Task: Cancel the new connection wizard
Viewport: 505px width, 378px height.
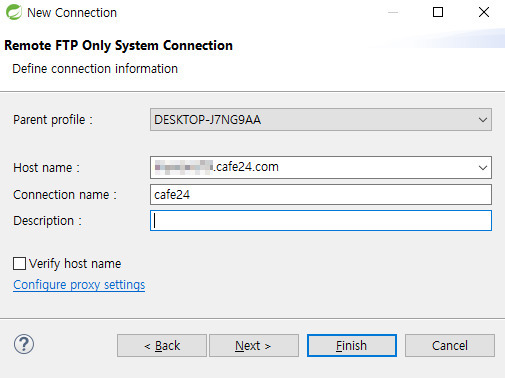Action: click(450, 346)
